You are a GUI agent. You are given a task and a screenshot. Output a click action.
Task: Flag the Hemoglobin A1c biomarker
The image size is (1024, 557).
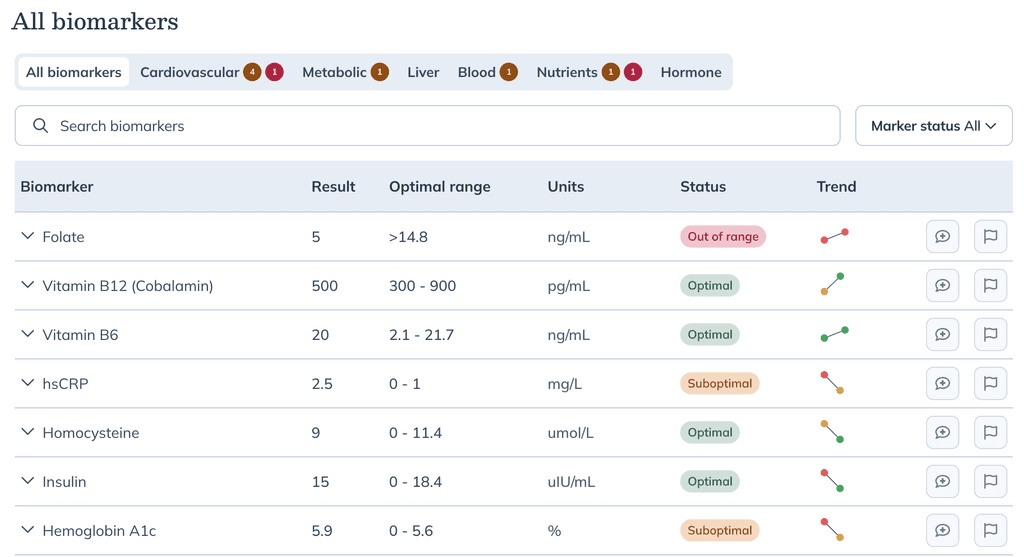990,530
